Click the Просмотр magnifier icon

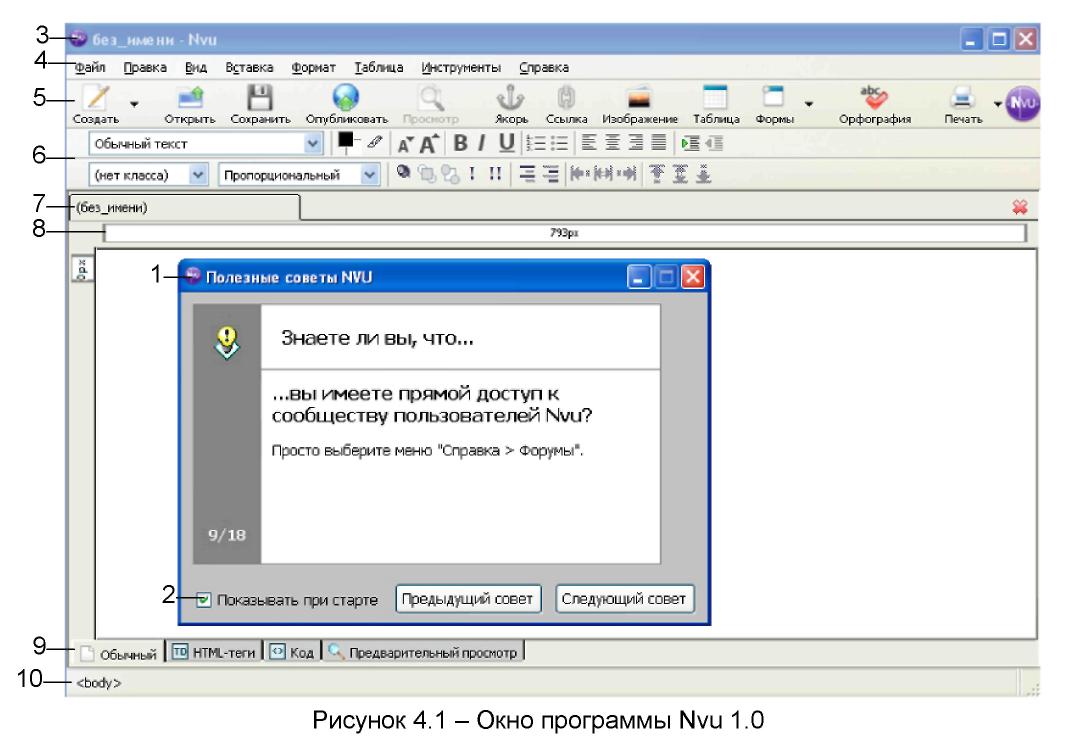click(x=431, y=98)
